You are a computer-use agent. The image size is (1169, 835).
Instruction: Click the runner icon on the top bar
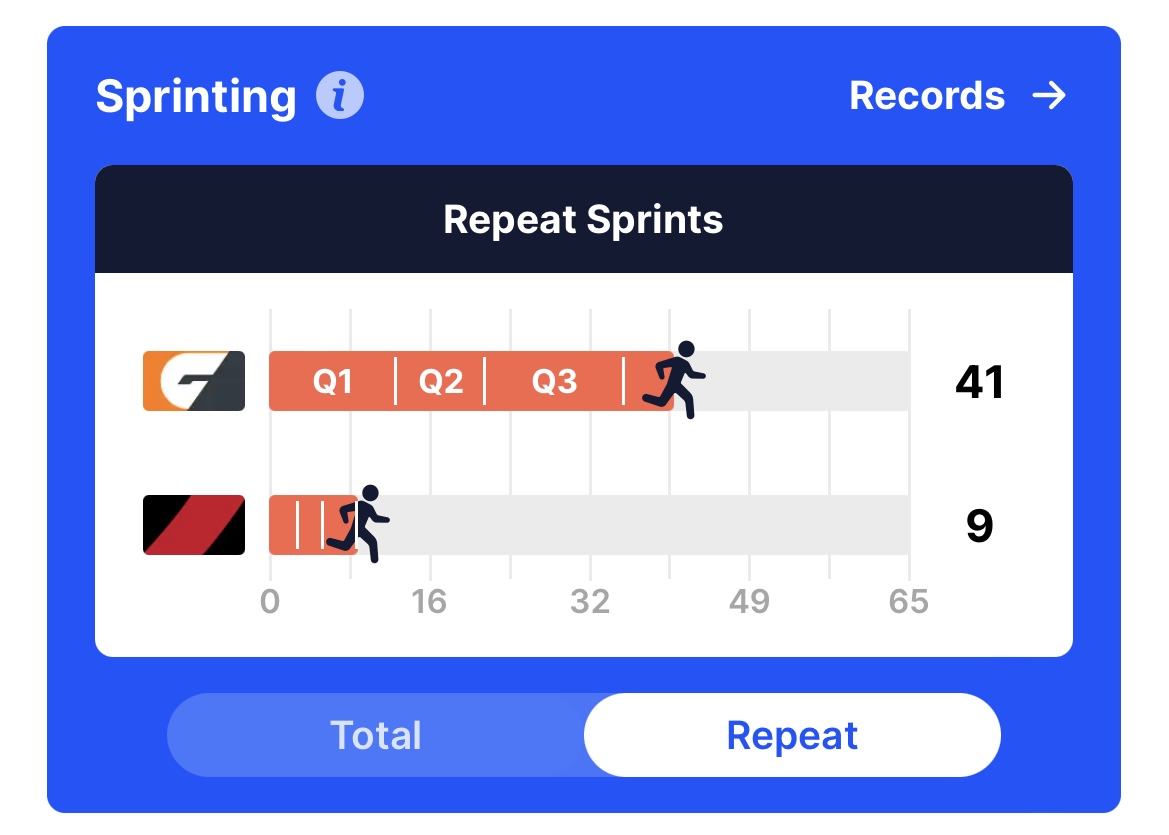(x=674, y=379)
